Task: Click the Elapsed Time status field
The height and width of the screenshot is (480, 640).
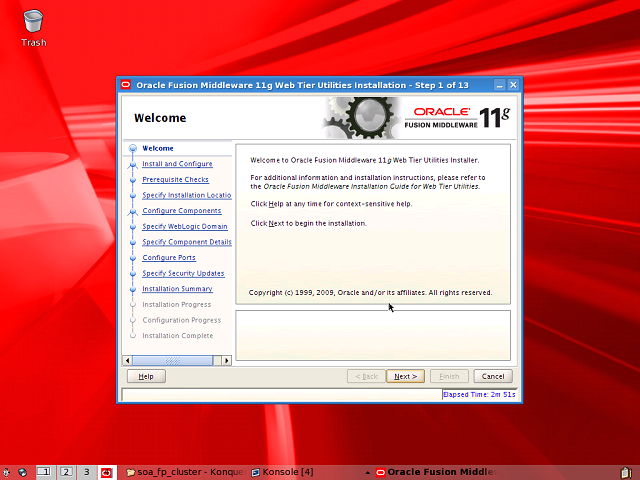Action: click(479, 394)
